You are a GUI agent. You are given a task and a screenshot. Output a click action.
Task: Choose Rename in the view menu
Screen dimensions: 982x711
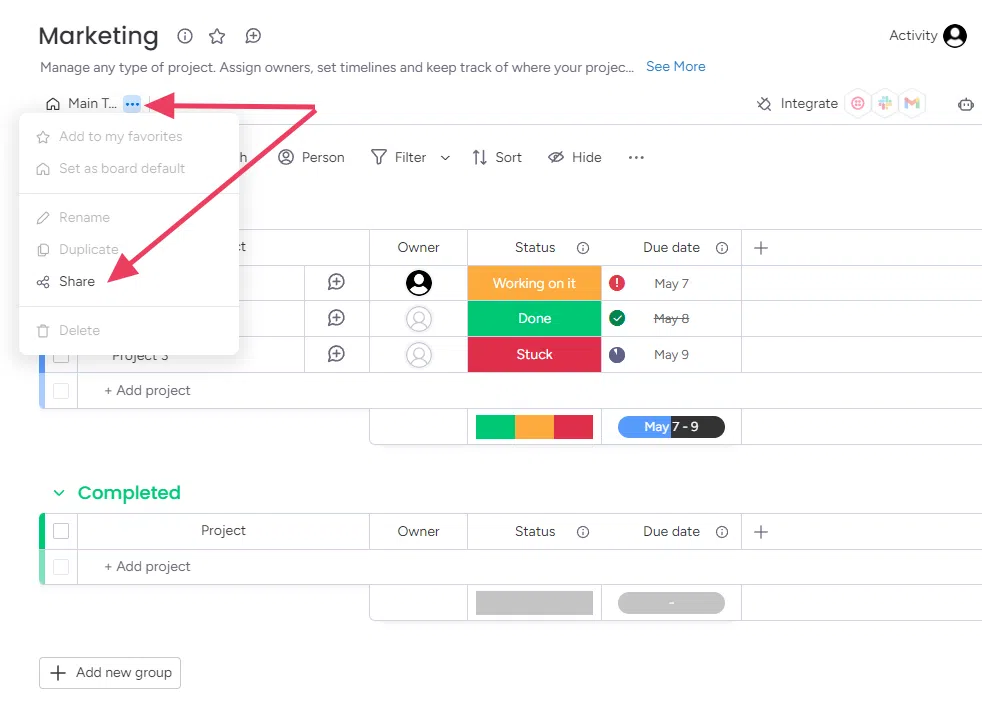84,218
